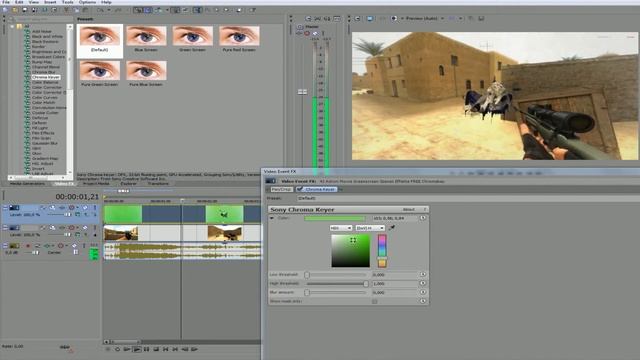Open the Pan/Crop button in Video Event FX
Viewport: 640px width, 360px height.
click(282, 189)
